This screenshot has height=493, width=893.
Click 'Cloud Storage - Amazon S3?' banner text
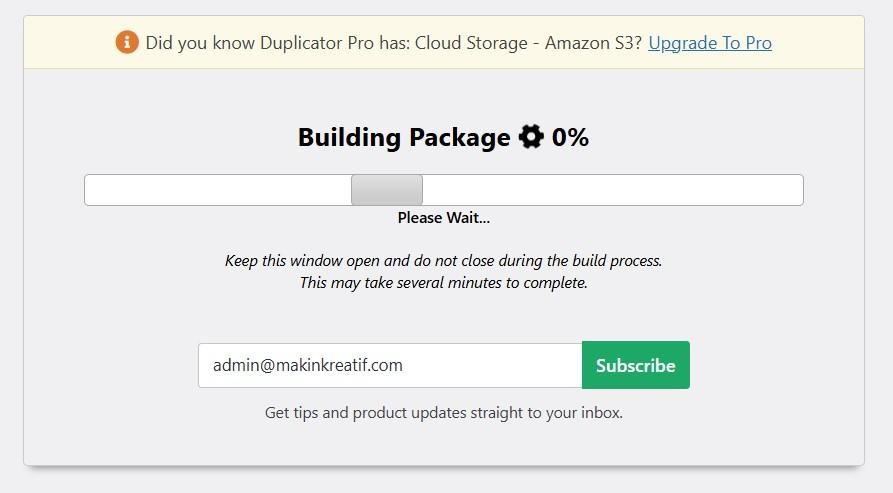528,43
